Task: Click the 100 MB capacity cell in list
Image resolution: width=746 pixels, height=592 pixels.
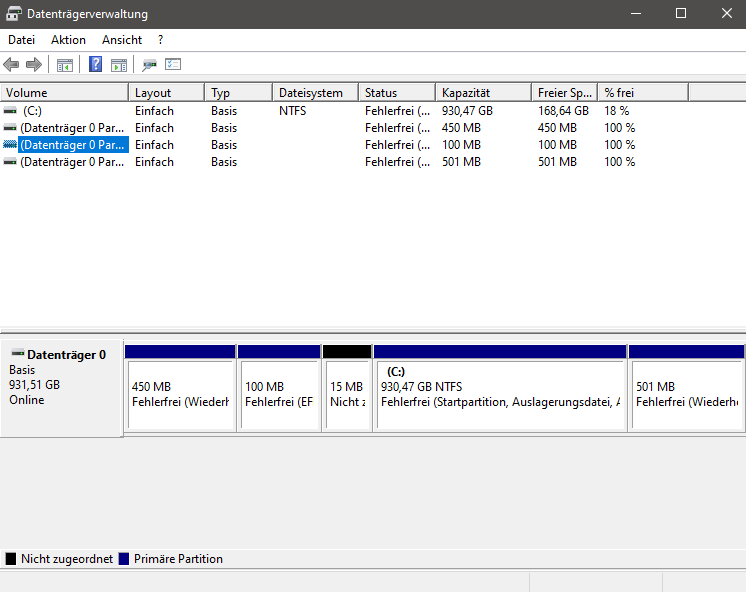Action: coord(461,145)
